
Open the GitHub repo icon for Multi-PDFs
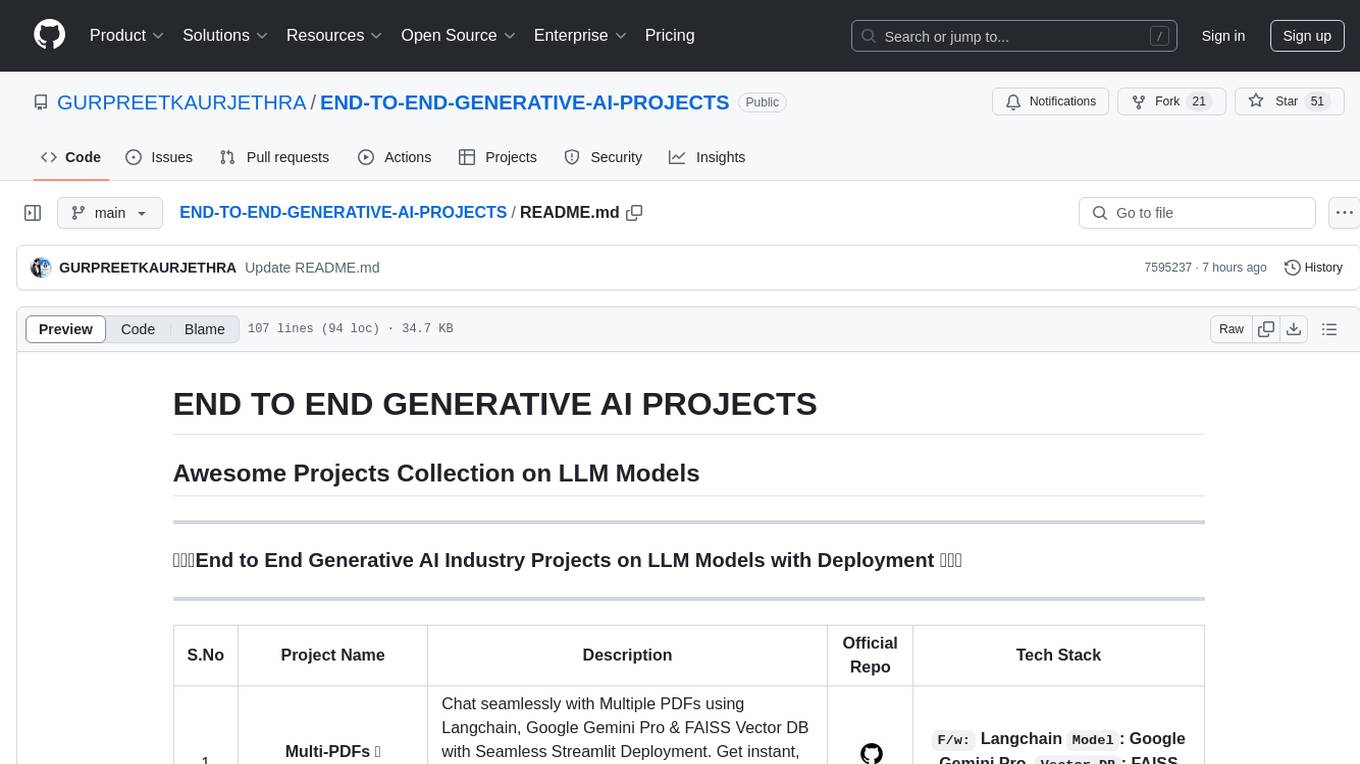pos(871,753)
